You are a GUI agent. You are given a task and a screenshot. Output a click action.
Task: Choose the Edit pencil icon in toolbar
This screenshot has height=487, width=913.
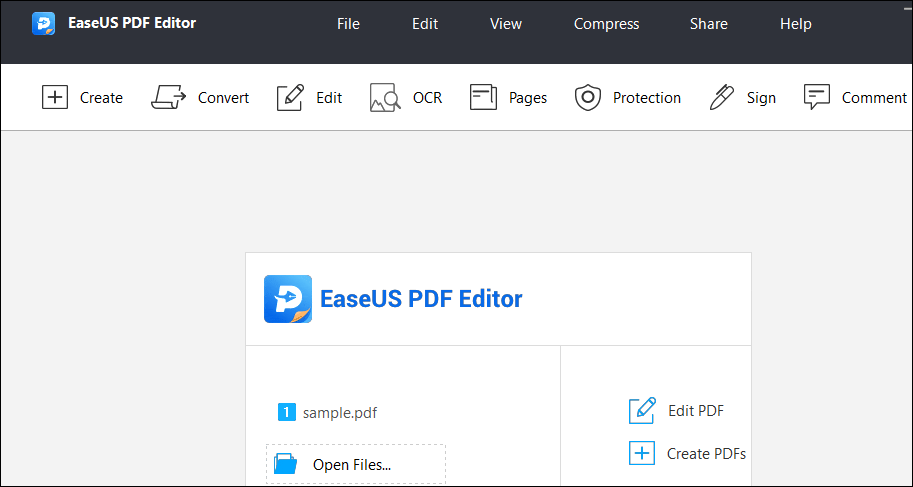[x=290, y=97]
